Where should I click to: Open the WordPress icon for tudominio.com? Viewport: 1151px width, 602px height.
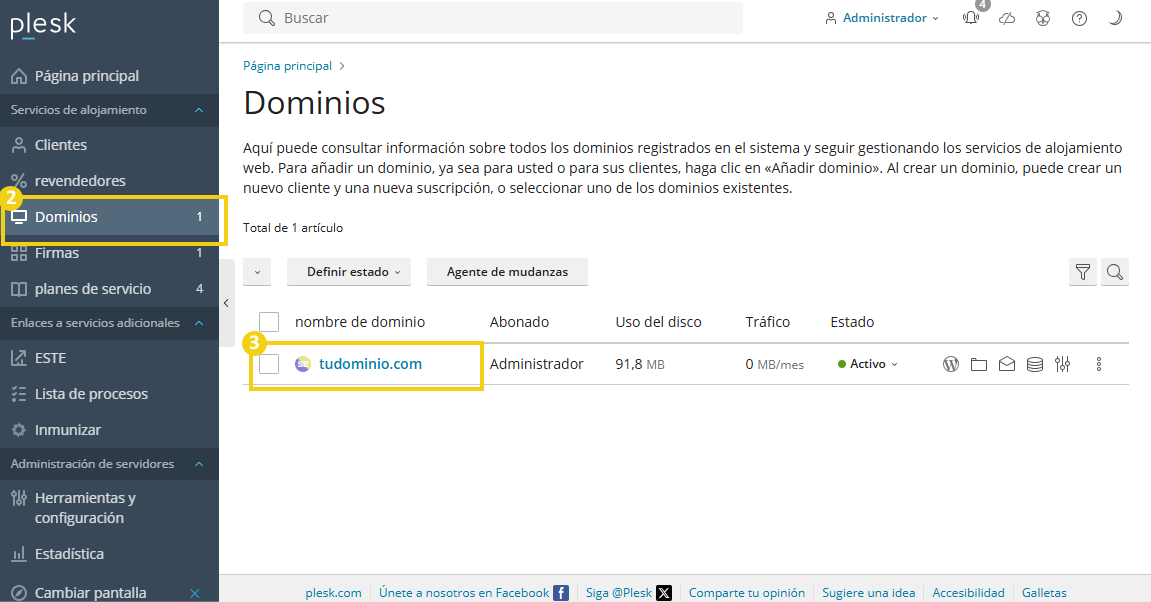pos(950,364)
